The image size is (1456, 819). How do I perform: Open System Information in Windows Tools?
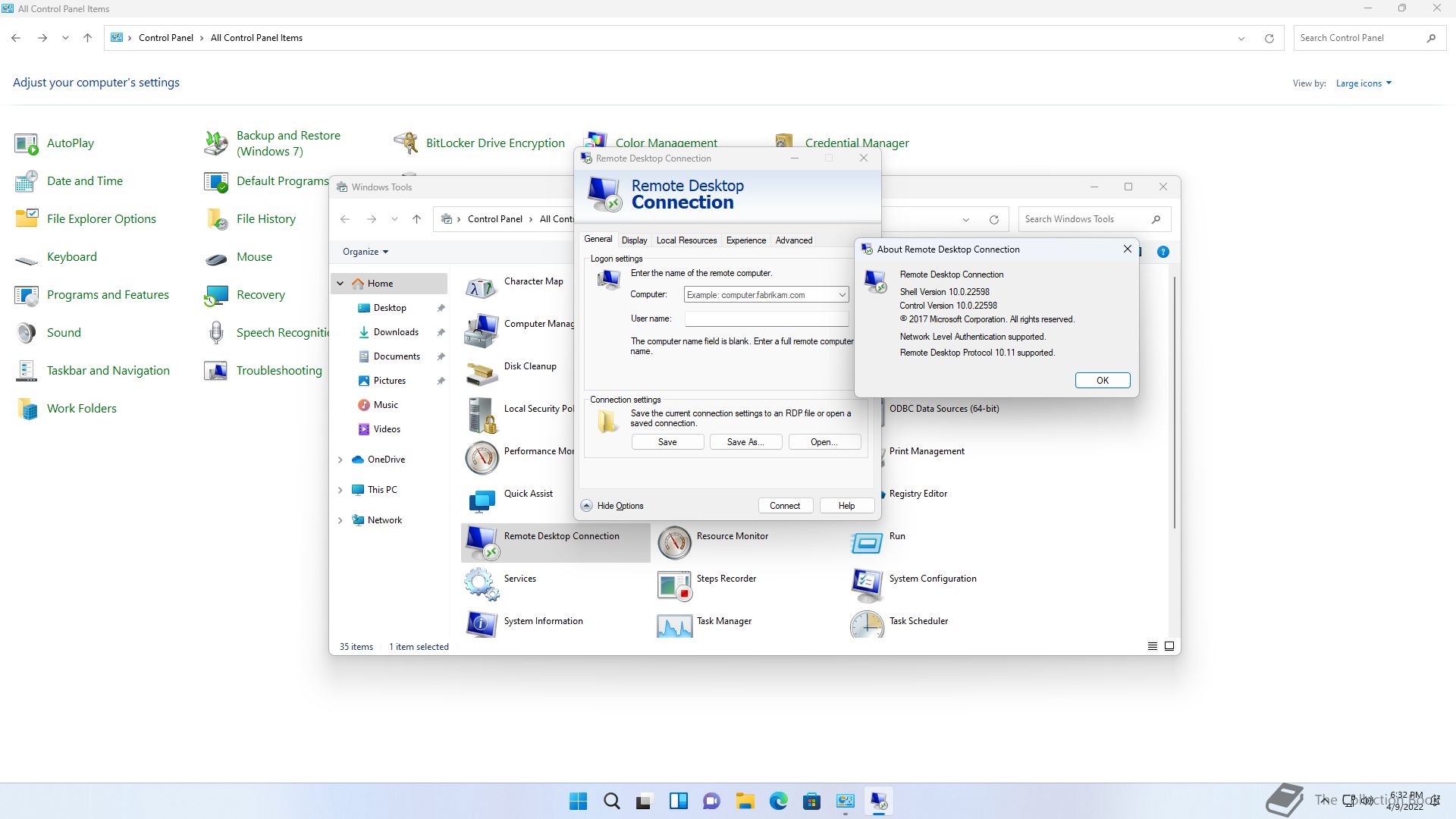[482, 625]
